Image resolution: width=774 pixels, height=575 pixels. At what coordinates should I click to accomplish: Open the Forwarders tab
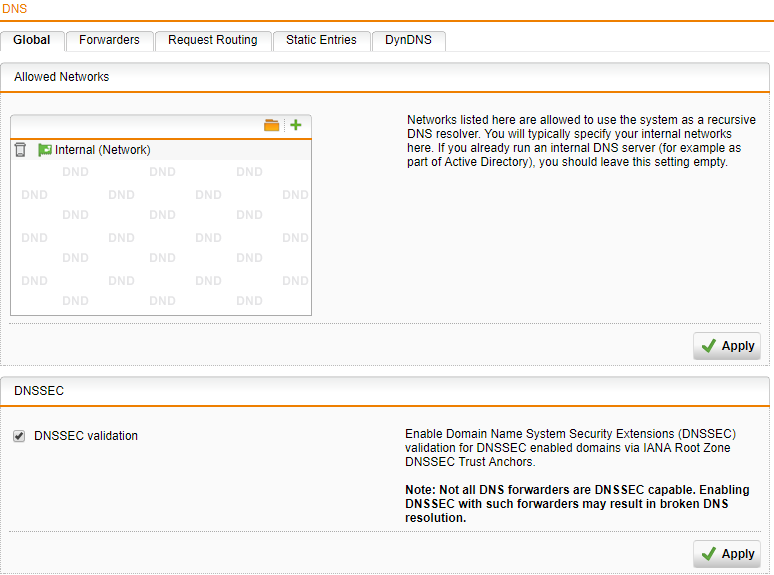110,40
